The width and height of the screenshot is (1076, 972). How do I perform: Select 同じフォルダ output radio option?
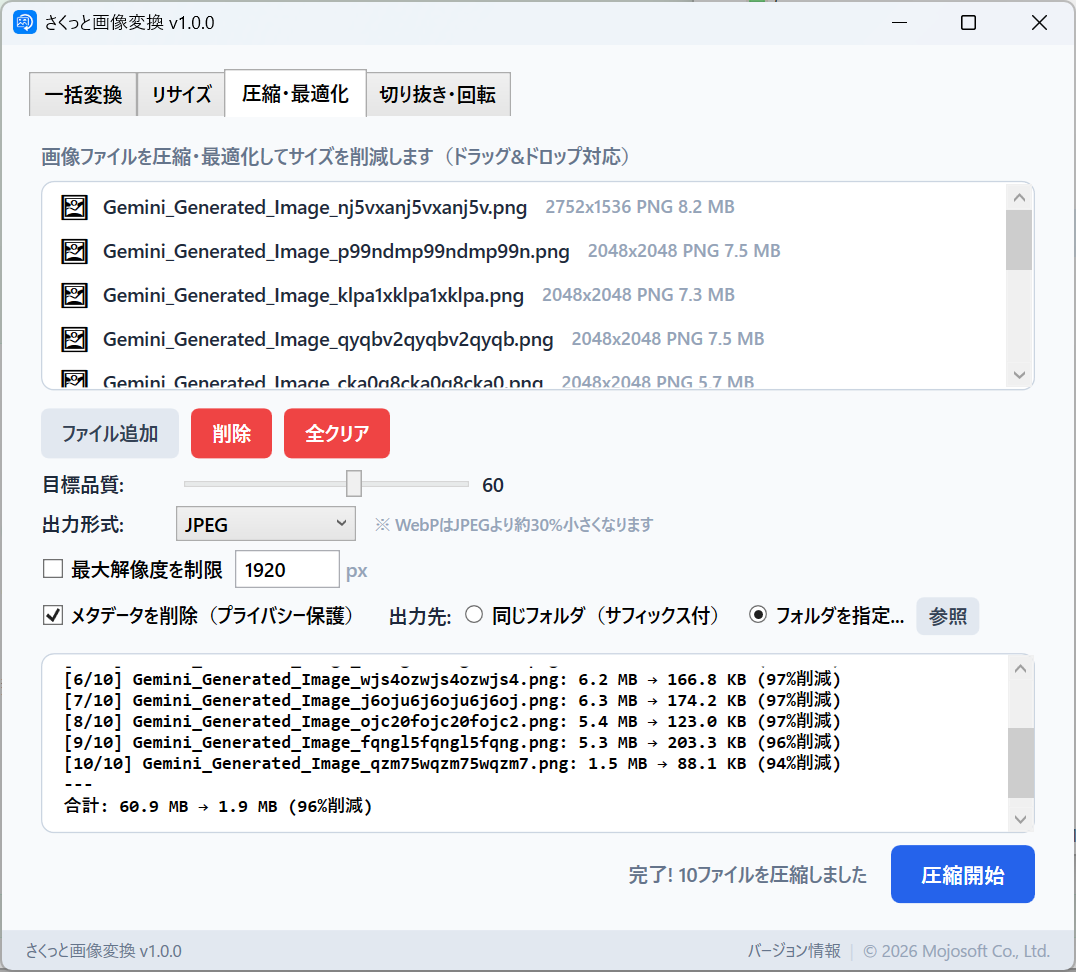[x=474, y=616]
